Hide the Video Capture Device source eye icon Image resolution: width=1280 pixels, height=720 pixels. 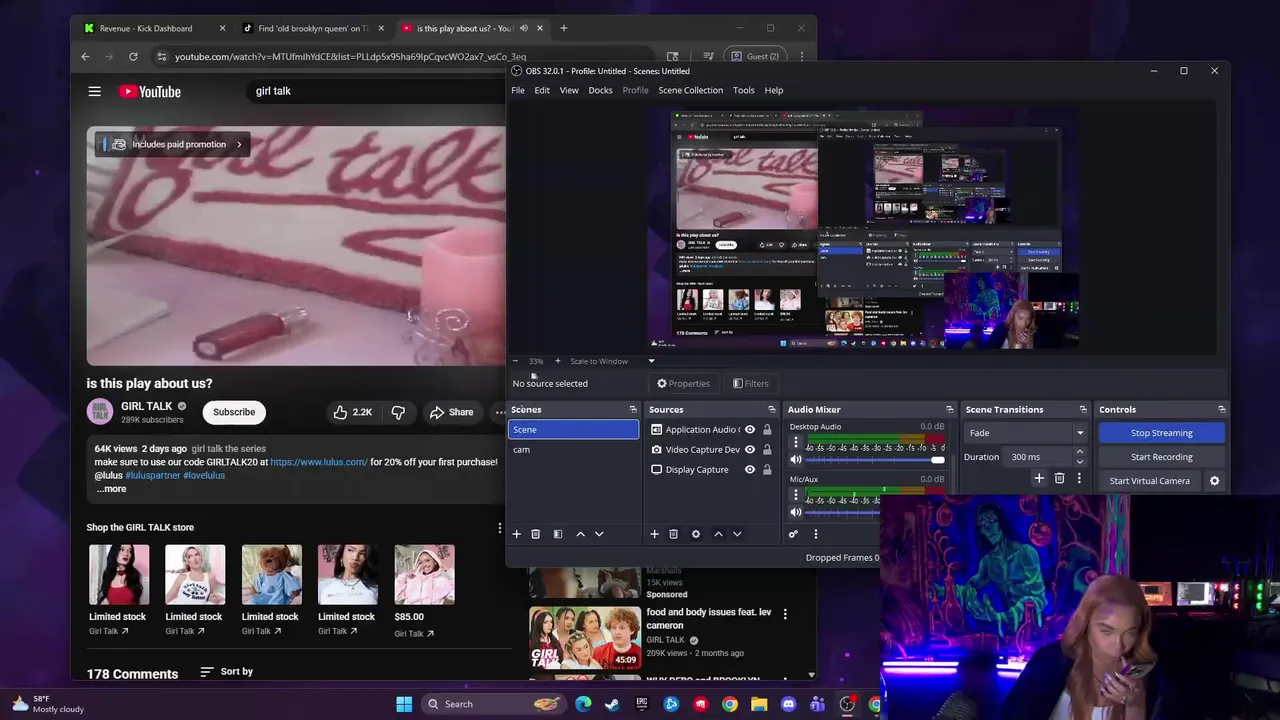tap(750, 450)
